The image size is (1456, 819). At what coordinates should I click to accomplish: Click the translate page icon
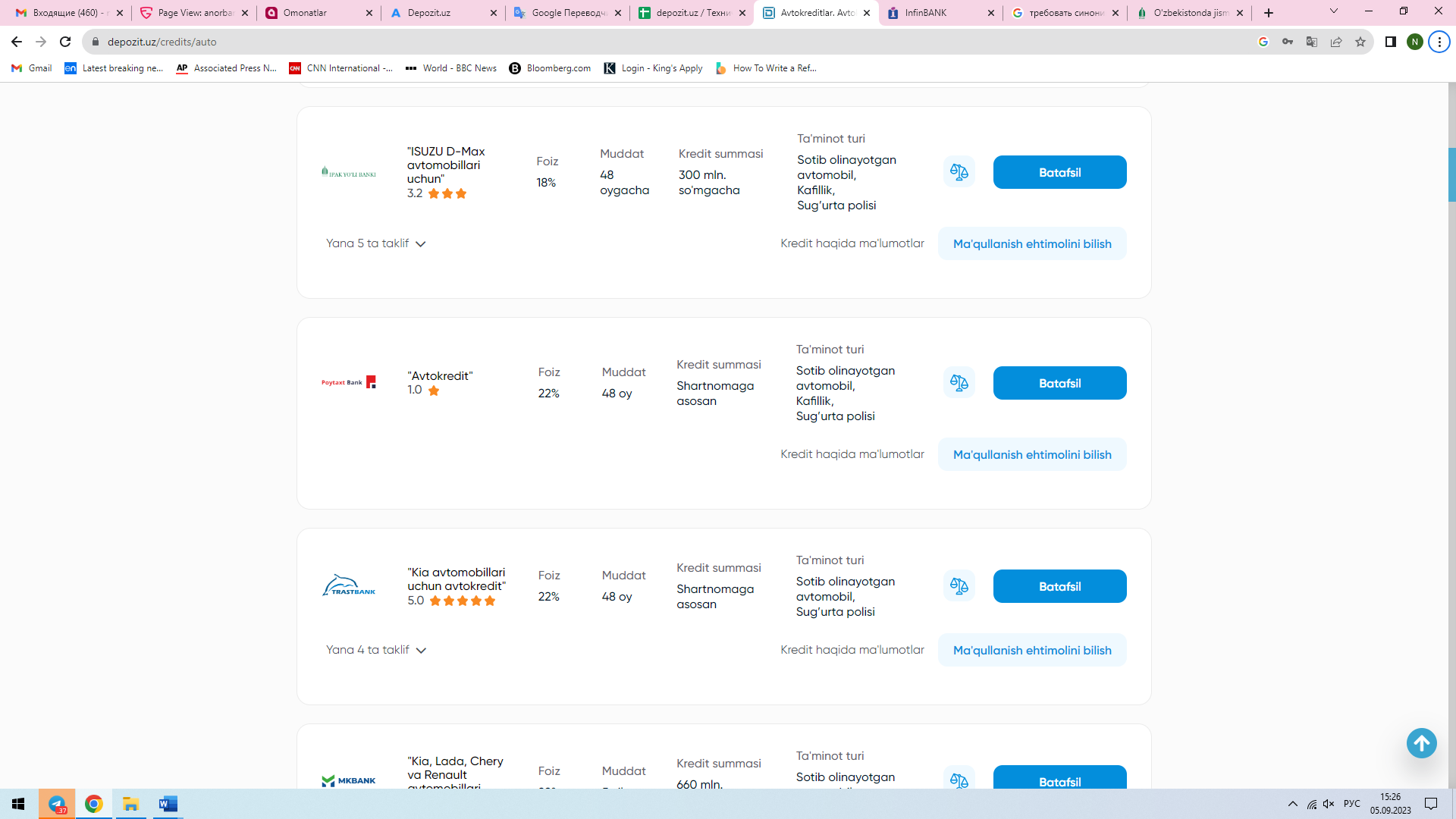coord(1312,42)
